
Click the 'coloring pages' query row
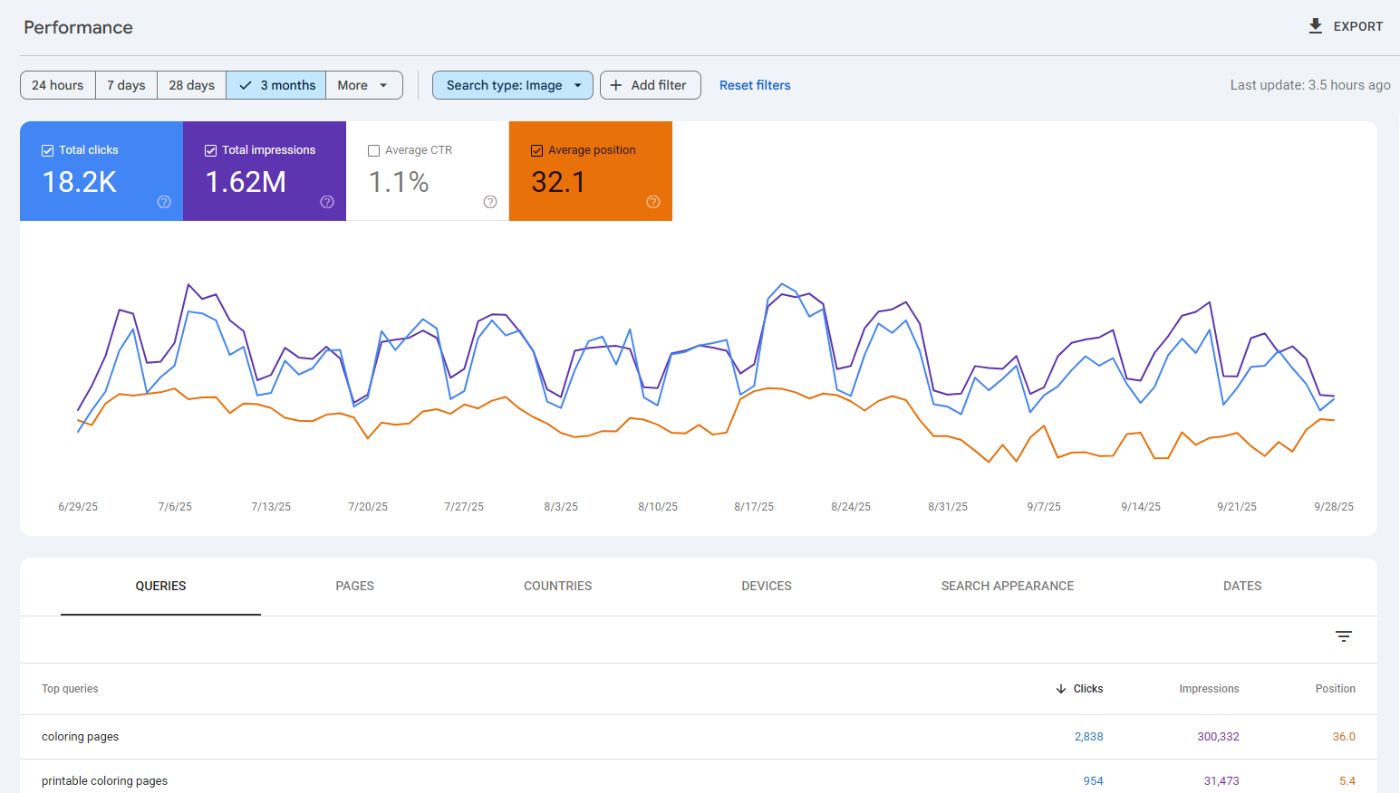pyautogui.click(x=80, y=737)
